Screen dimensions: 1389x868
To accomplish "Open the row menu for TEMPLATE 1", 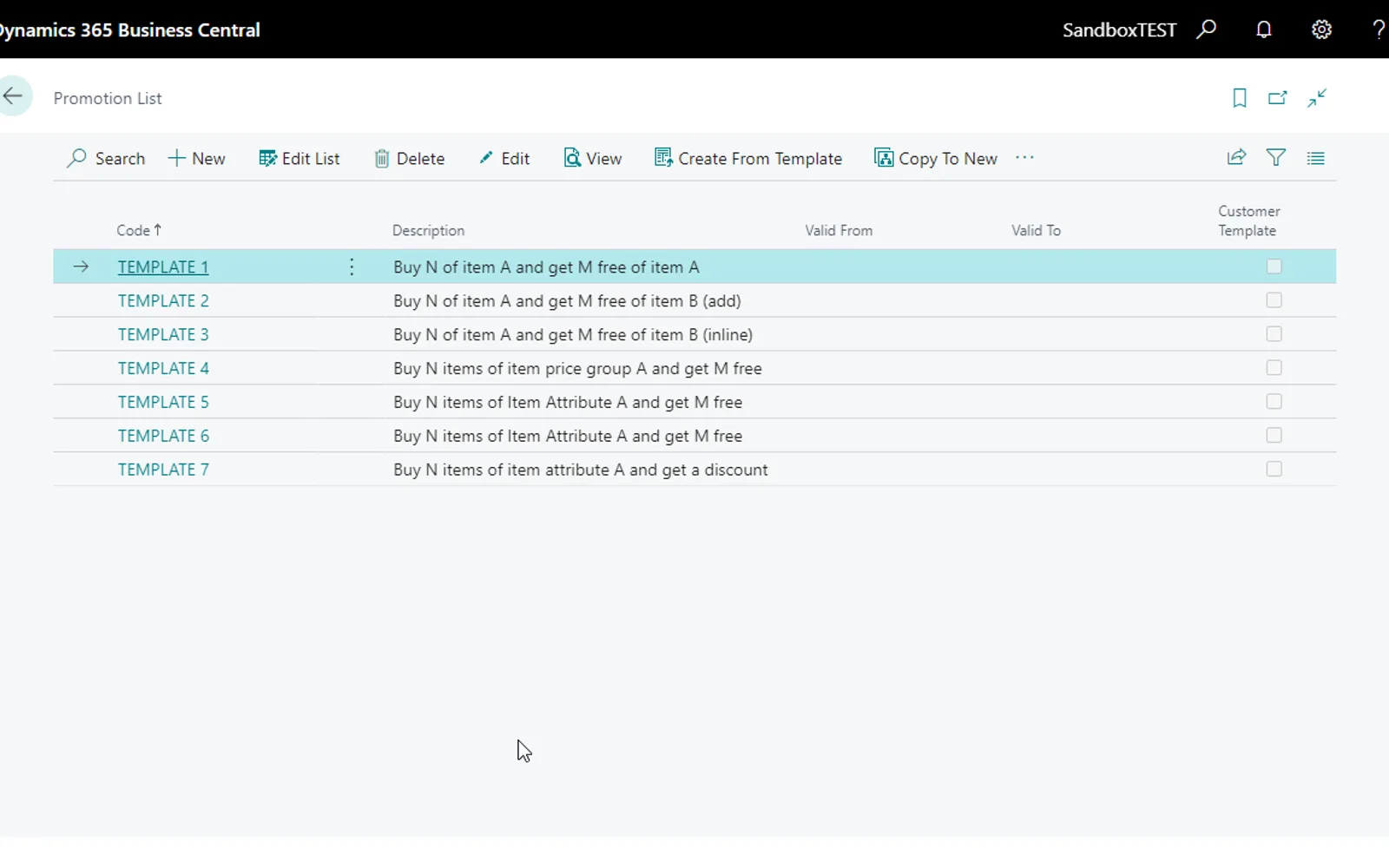I will point(352,266).
